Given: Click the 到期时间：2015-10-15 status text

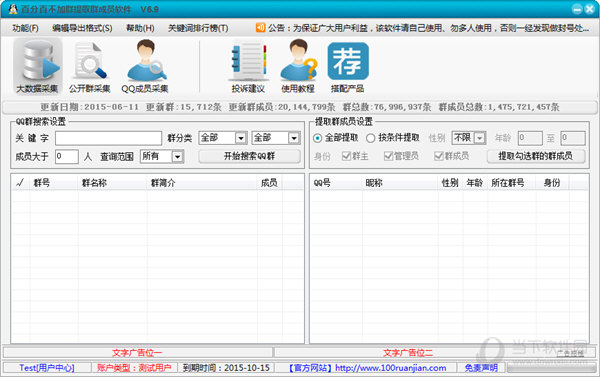Looking at the screenshot, I should tap(226, 368).
